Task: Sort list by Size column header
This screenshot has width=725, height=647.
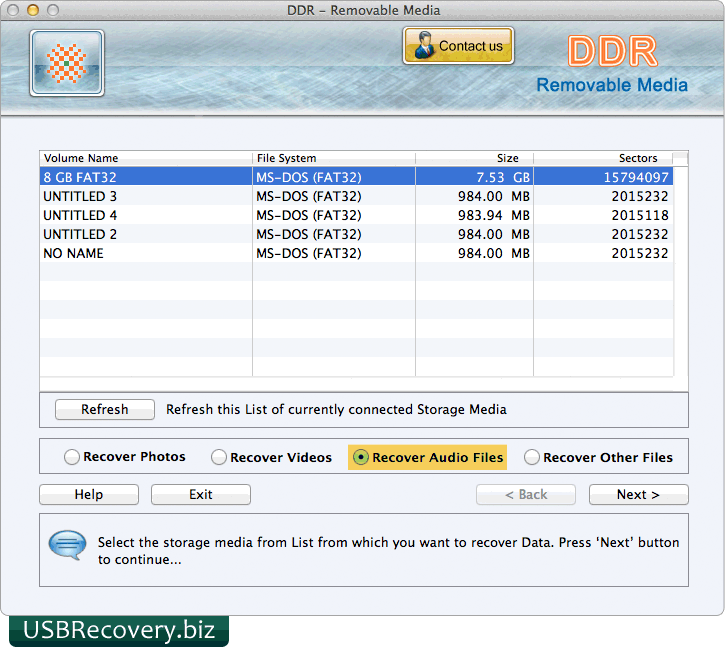Action: click(474, 158)
